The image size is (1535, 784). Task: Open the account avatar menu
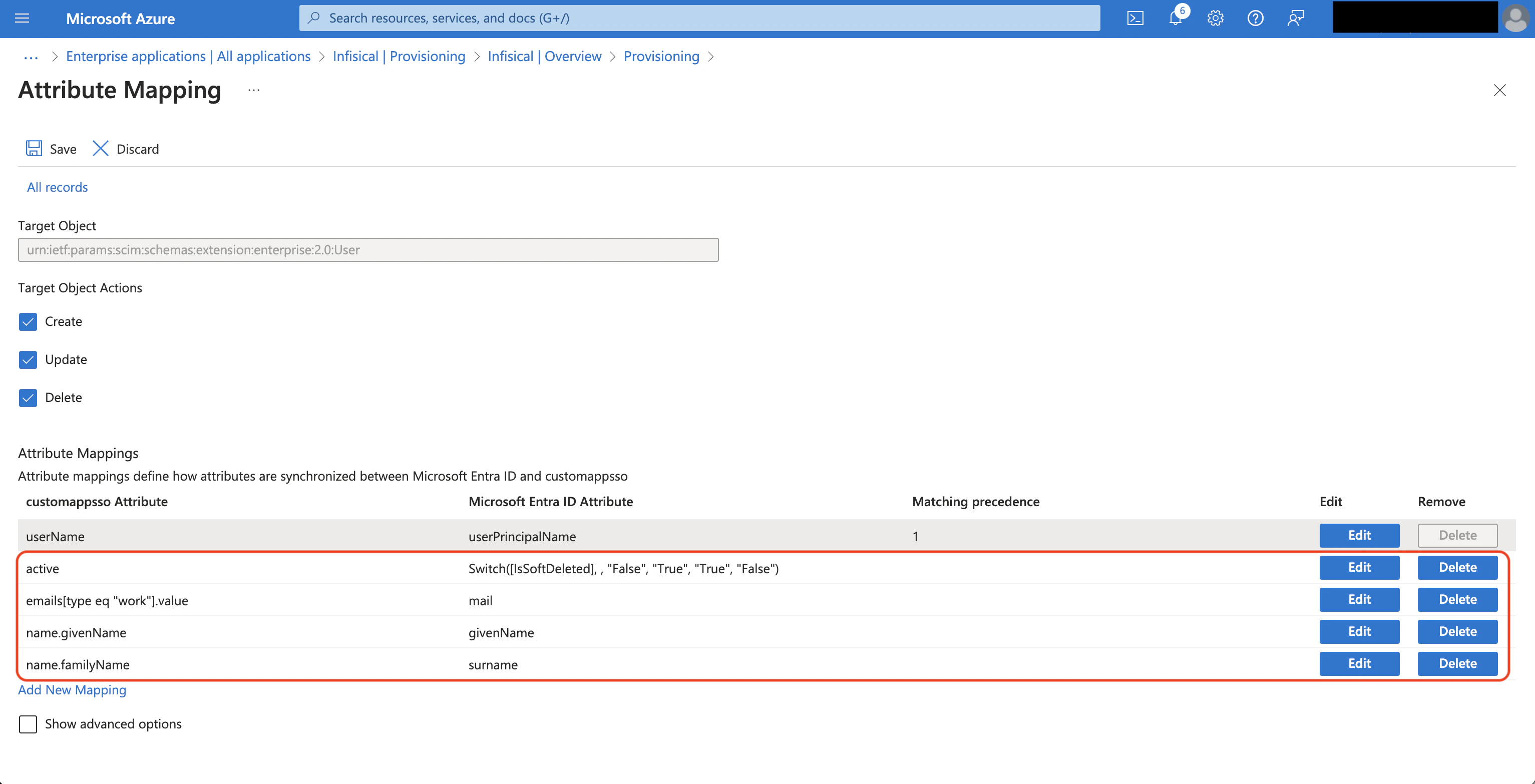[x=1515, y=19]
